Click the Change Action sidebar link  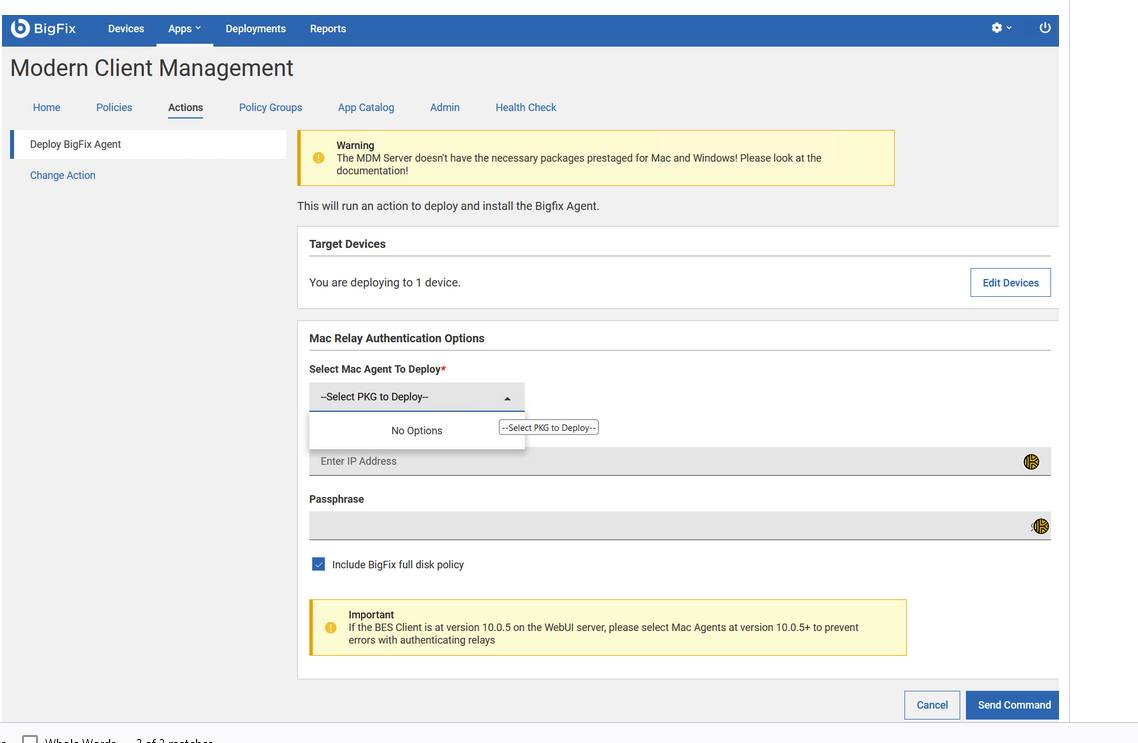click(x=63, y=176)
